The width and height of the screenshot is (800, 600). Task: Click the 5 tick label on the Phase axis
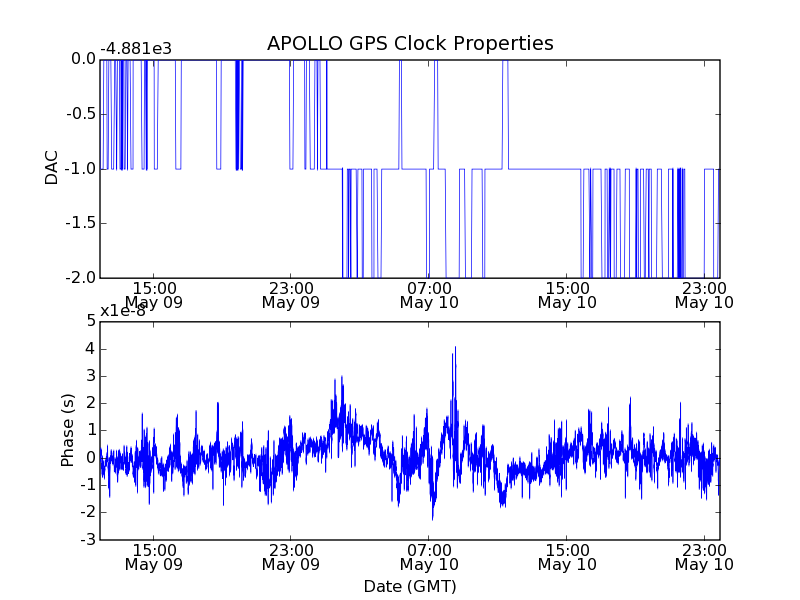91,321
